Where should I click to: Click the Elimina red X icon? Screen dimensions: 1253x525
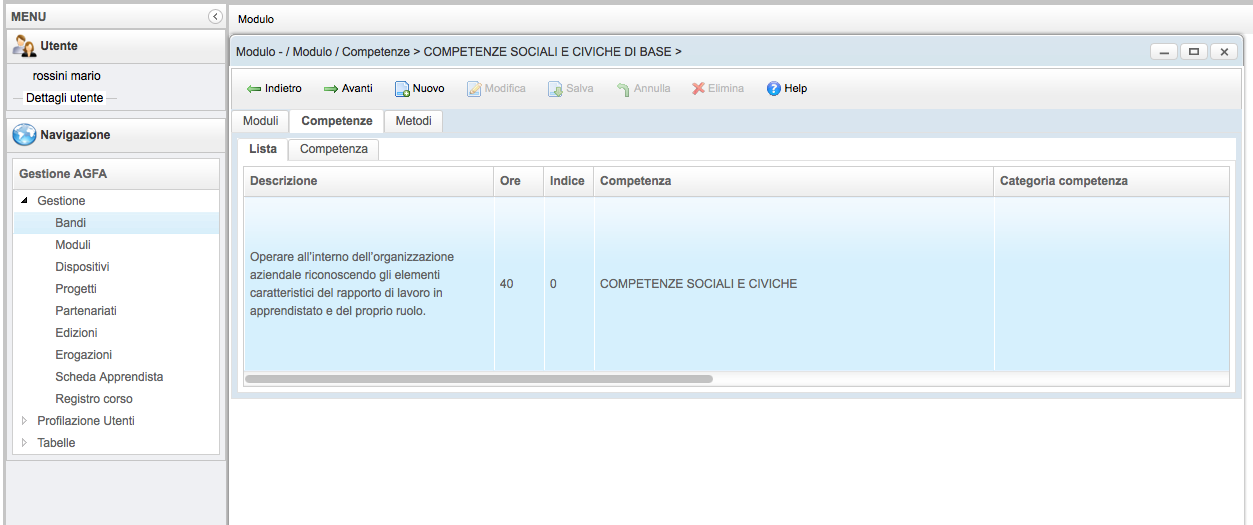point(699,89)
